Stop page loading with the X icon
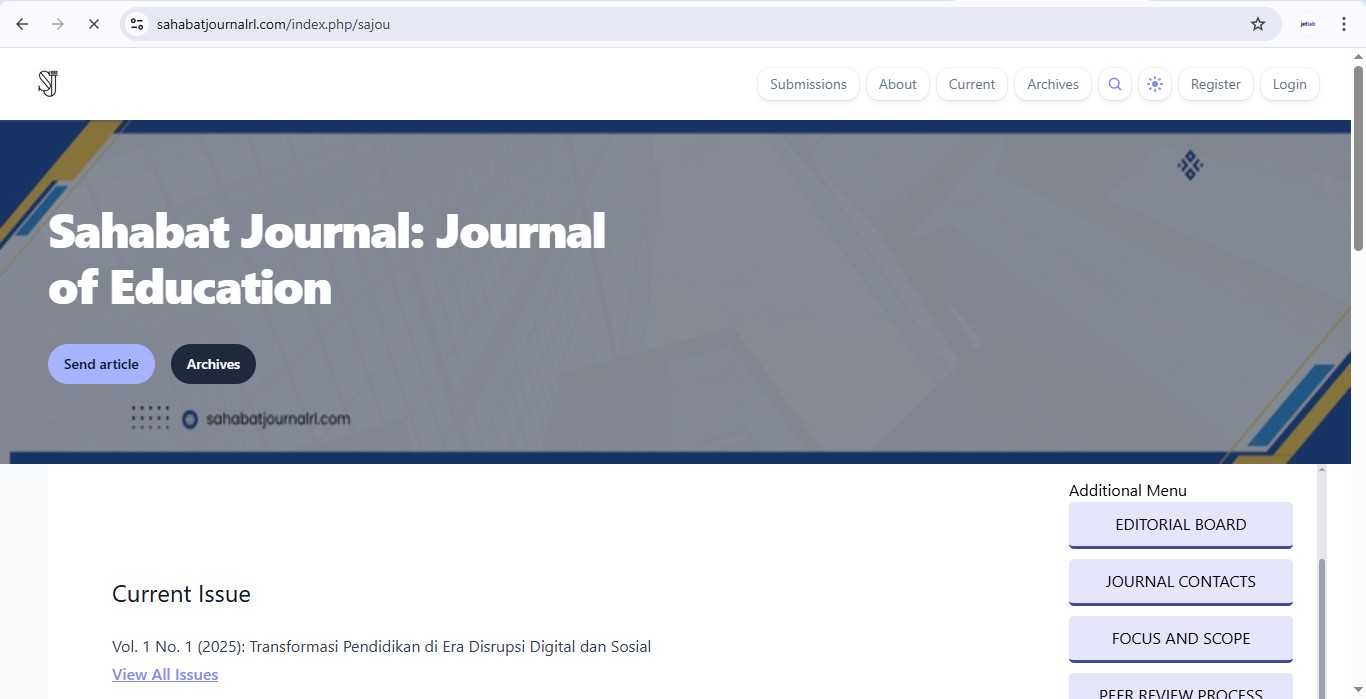This screenshot has height=699, width=1366. (x=94, y=24)
